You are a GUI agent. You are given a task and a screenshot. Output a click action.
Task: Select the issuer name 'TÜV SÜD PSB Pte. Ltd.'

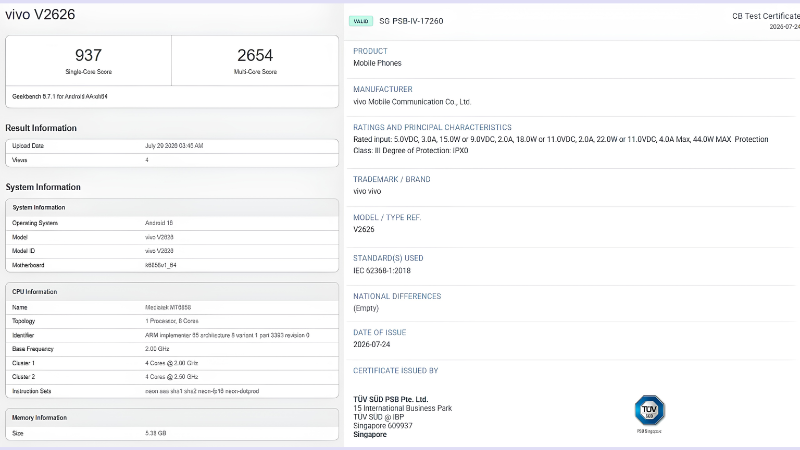391,399
